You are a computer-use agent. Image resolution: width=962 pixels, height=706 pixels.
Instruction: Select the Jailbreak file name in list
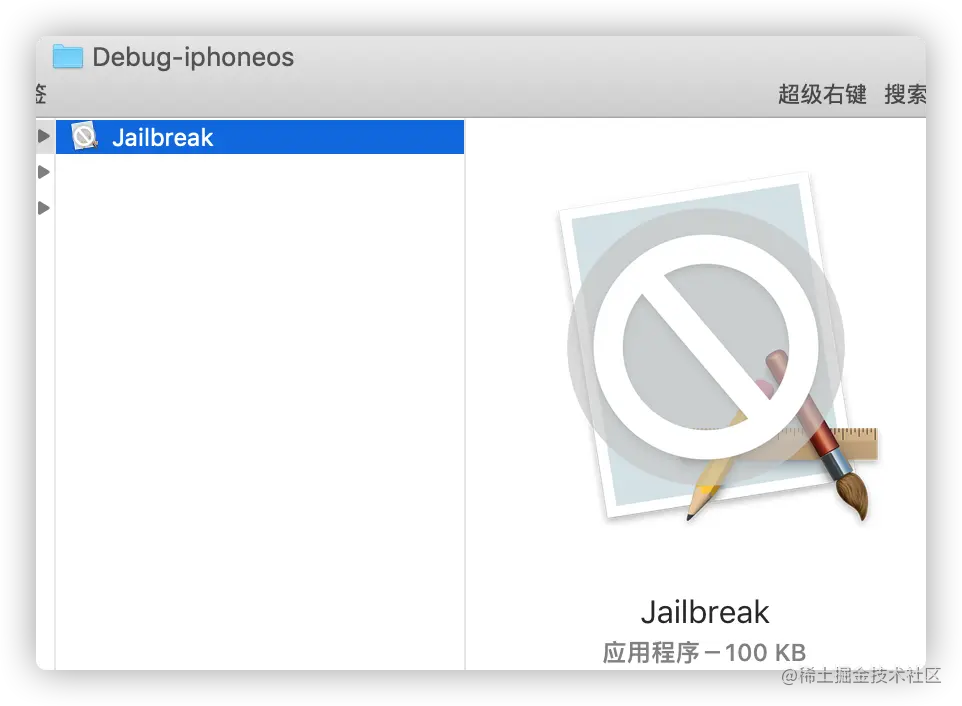coord(163,137)
